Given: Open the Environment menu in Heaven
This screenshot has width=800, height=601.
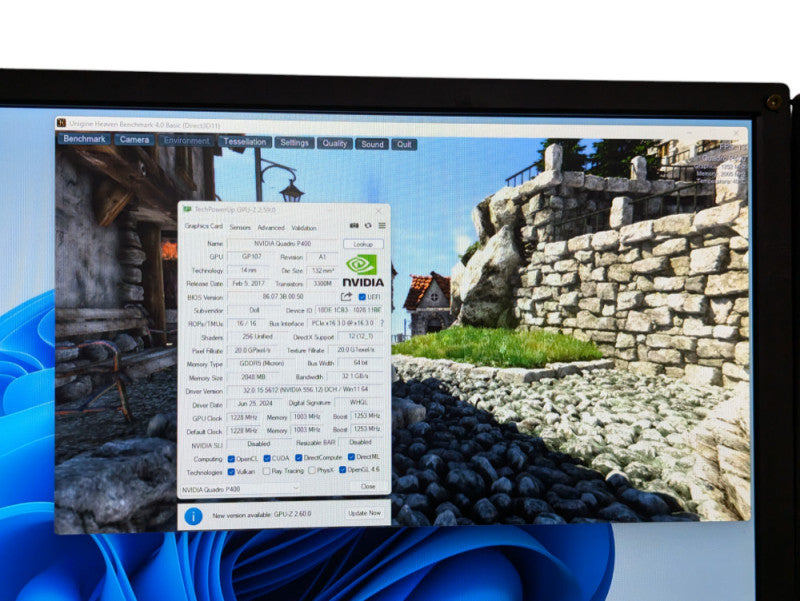Looking at the screenshot, I should [x=186, y=140].
